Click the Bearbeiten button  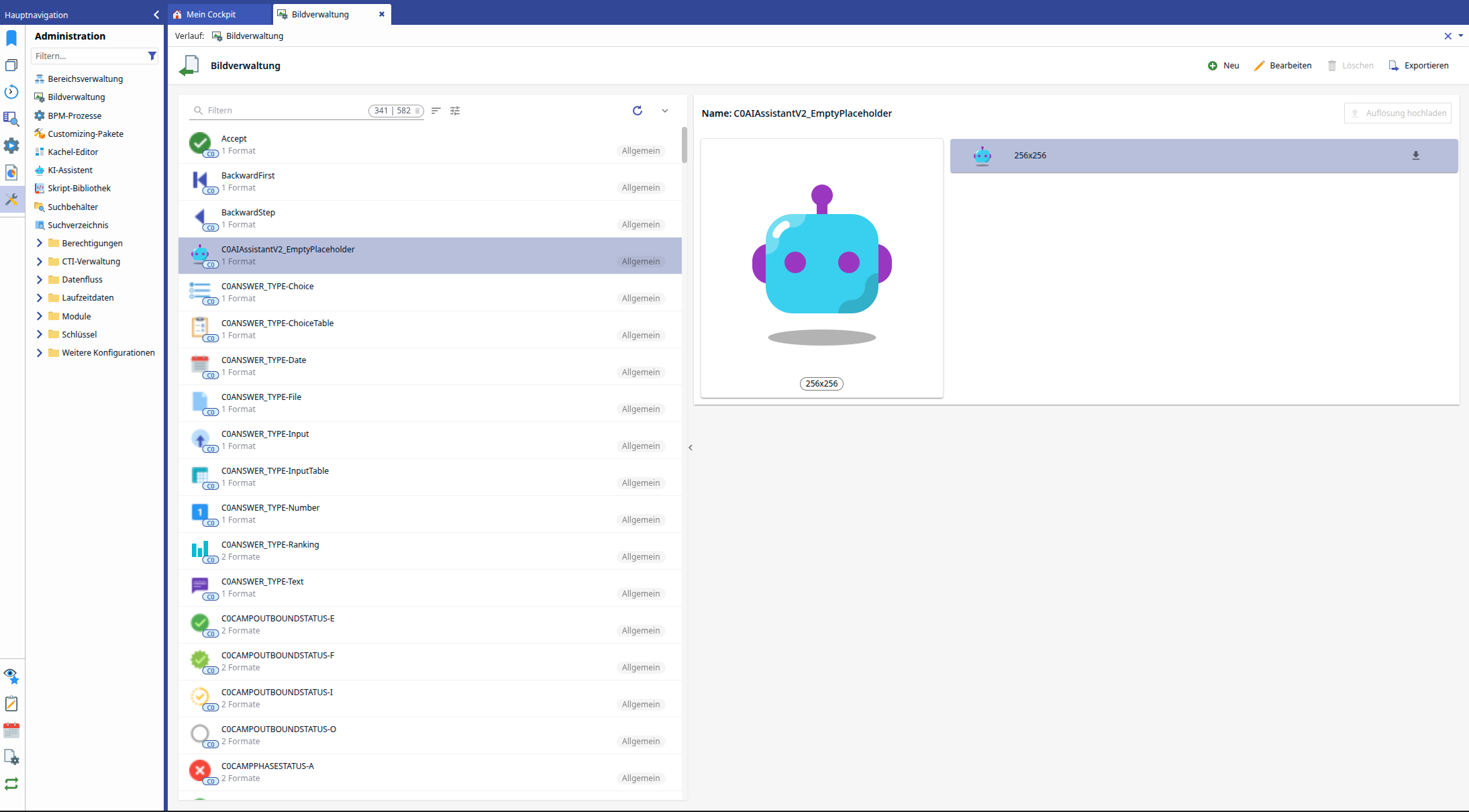pyautogui.click(x=1282, y=66)
